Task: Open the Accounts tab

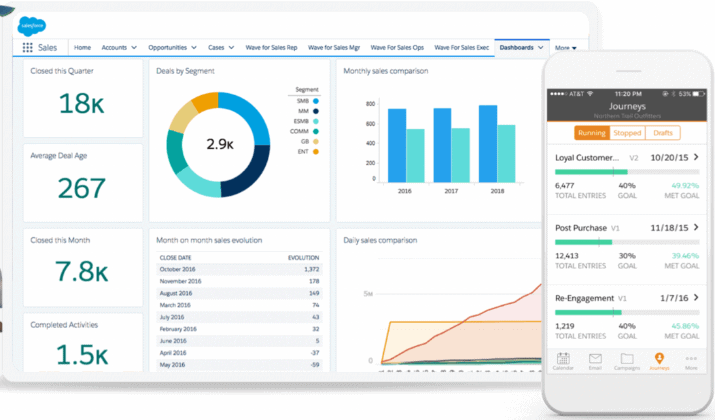Action: [x=114, y=47]
